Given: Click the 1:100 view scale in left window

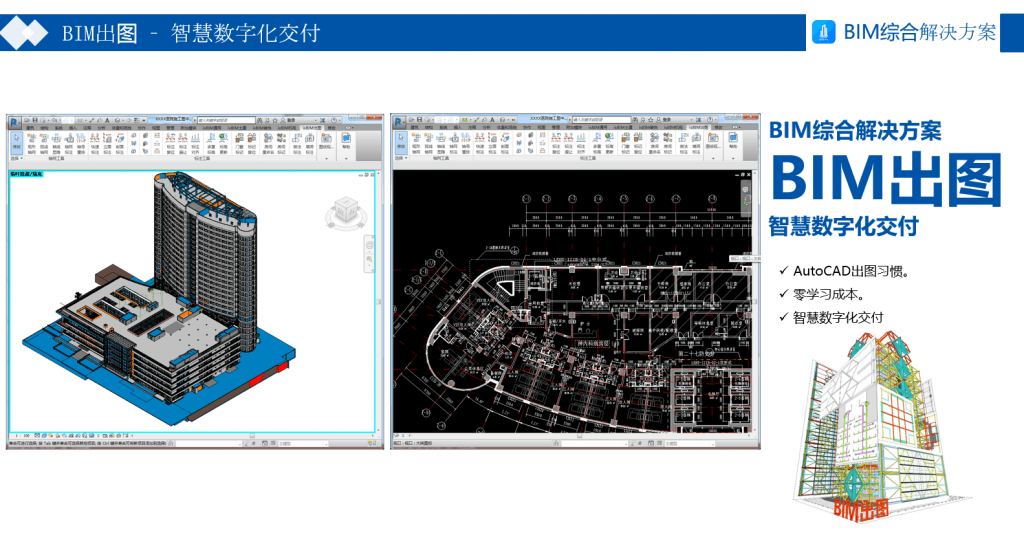Looking at the screenshot, I should (22, 435).
